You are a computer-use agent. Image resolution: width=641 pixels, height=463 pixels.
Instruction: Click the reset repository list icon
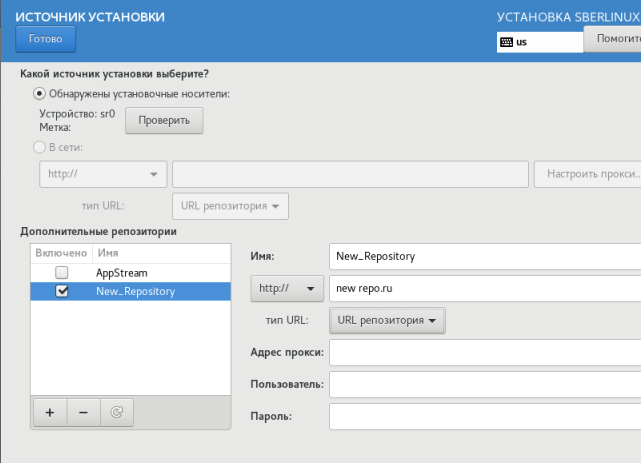115,412
